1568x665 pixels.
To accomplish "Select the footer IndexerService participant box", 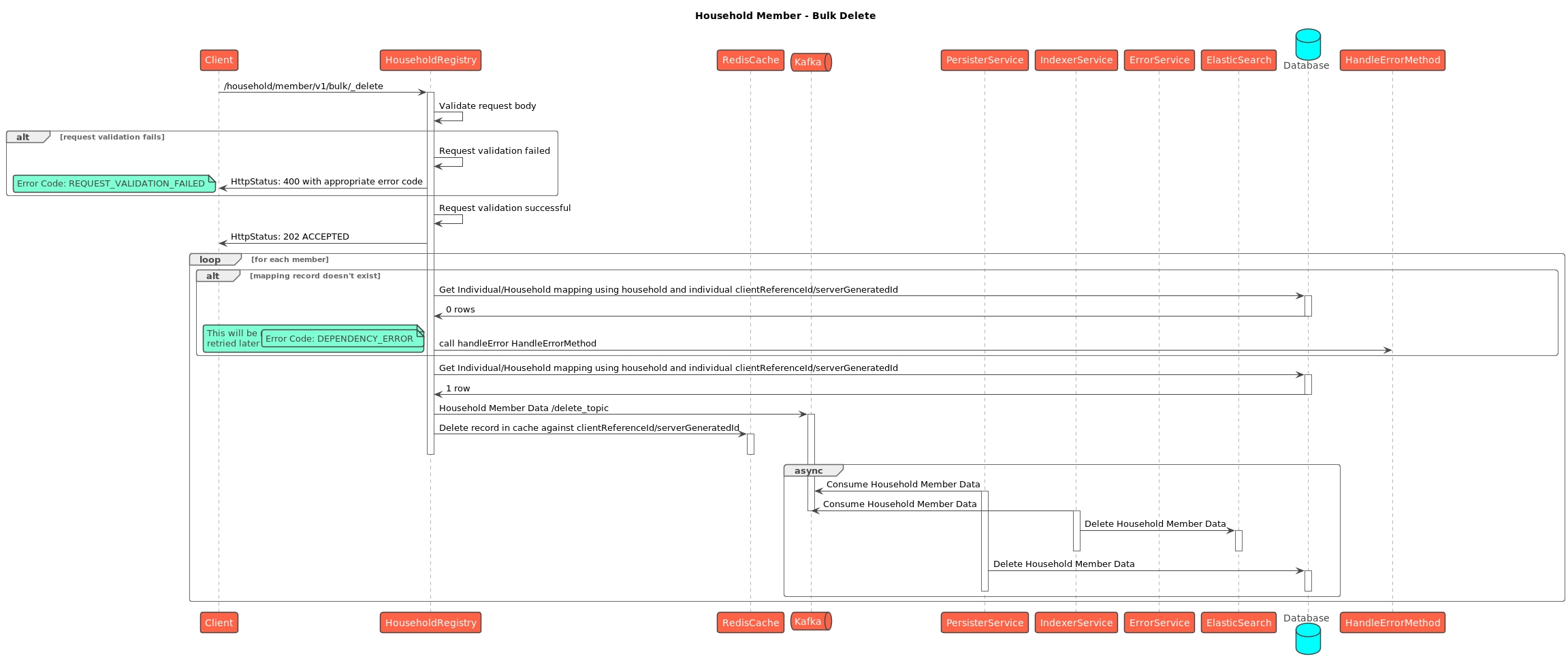I will pos(1076,623).
